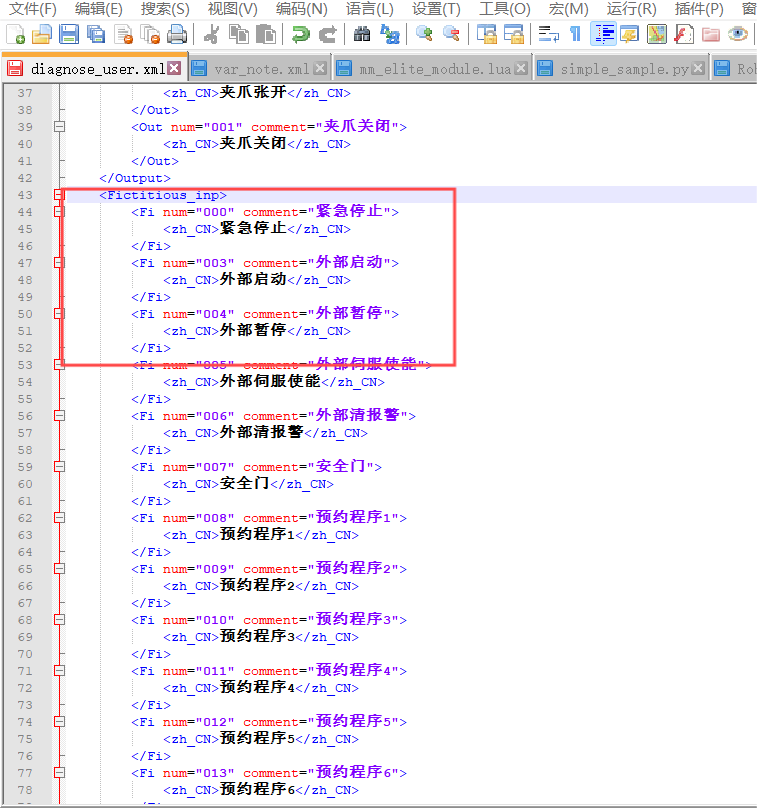Click the Find and Replace icon

(x=389, y=34)
